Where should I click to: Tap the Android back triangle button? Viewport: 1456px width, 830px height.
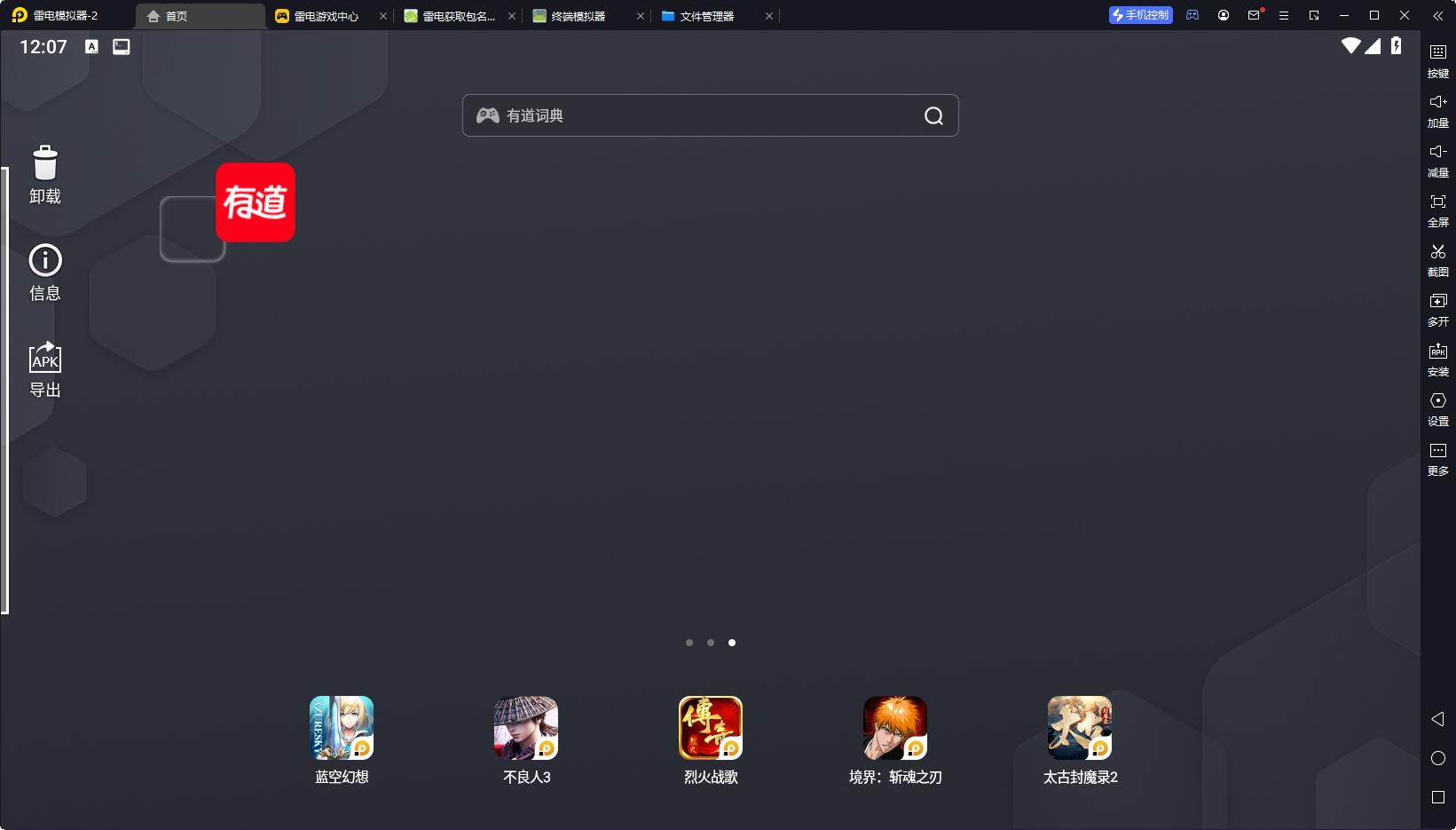[x=1438, y=719]
